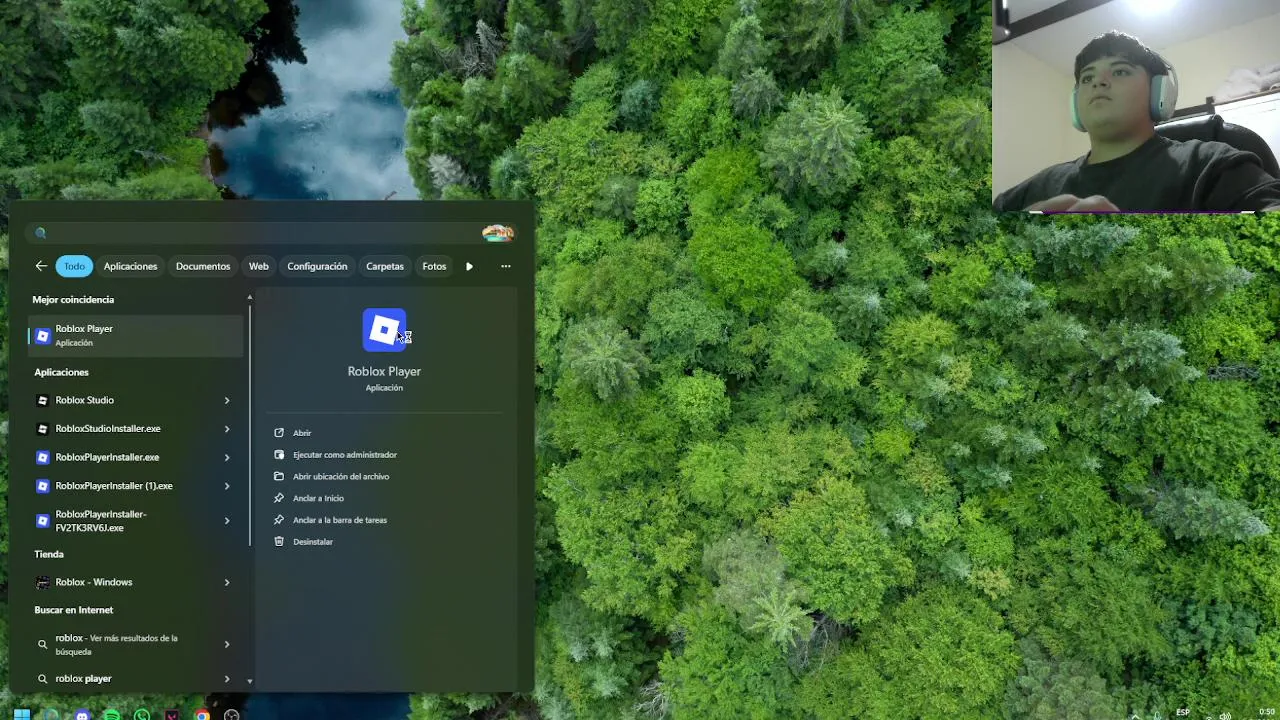Select the Todo filter tab

pos(75,266)
